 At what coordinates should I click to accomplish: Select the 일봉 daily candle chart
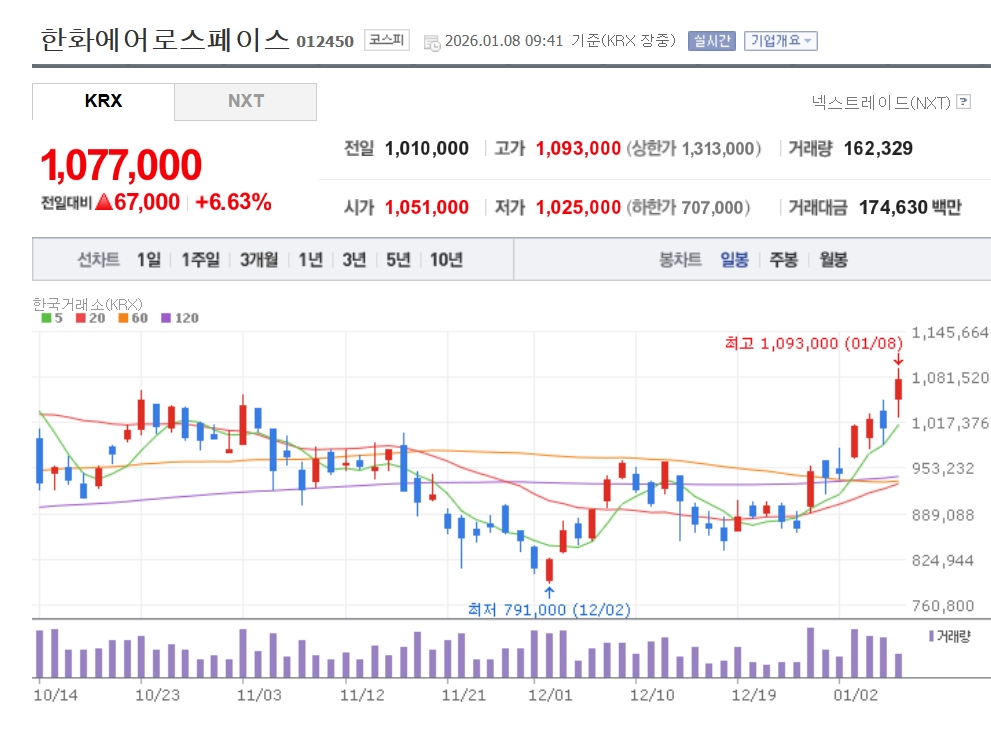click(x=734, y=260)
